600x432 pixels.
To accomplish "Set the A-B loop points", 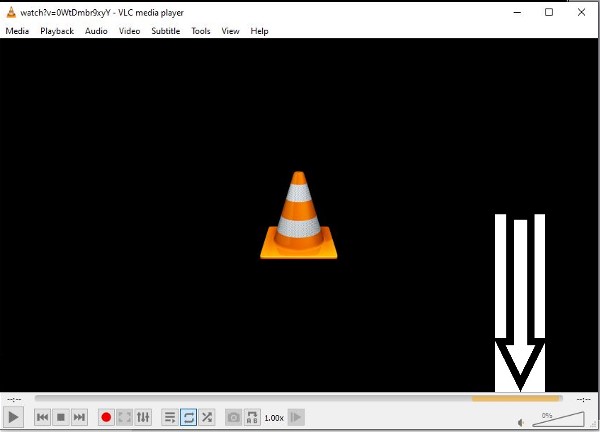I will (252, 417).
